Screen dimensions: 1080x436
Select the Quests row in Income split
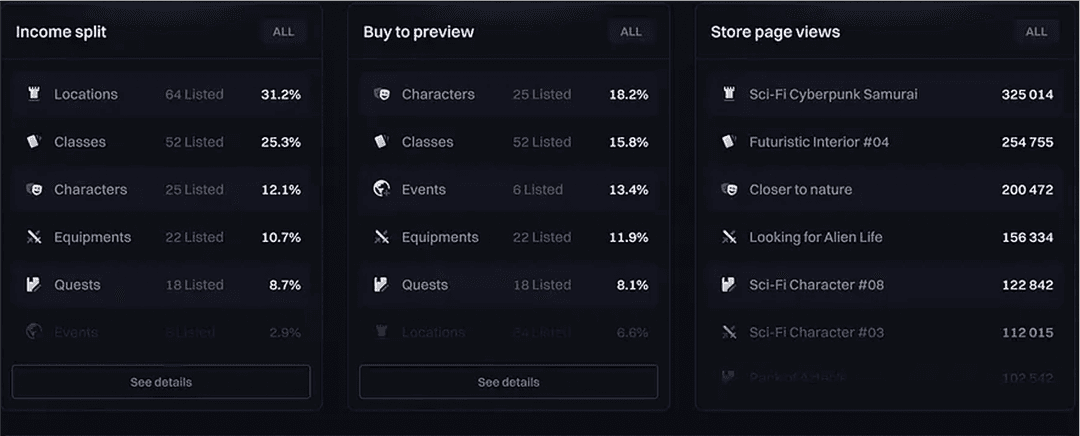pyautogui.click(x=161, y=284)
